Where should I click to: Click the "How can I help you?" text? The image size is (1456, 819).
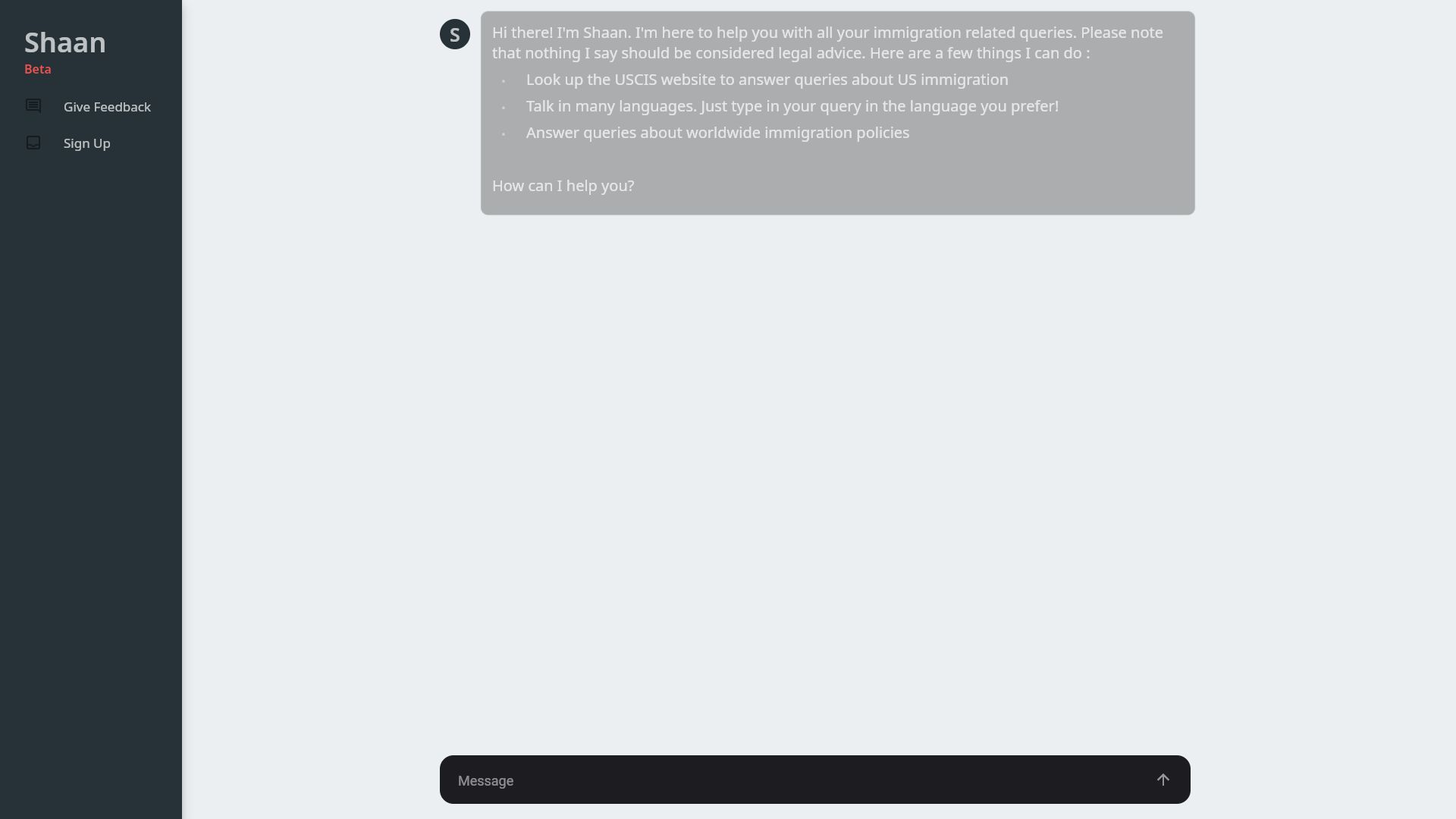(563, 186)
